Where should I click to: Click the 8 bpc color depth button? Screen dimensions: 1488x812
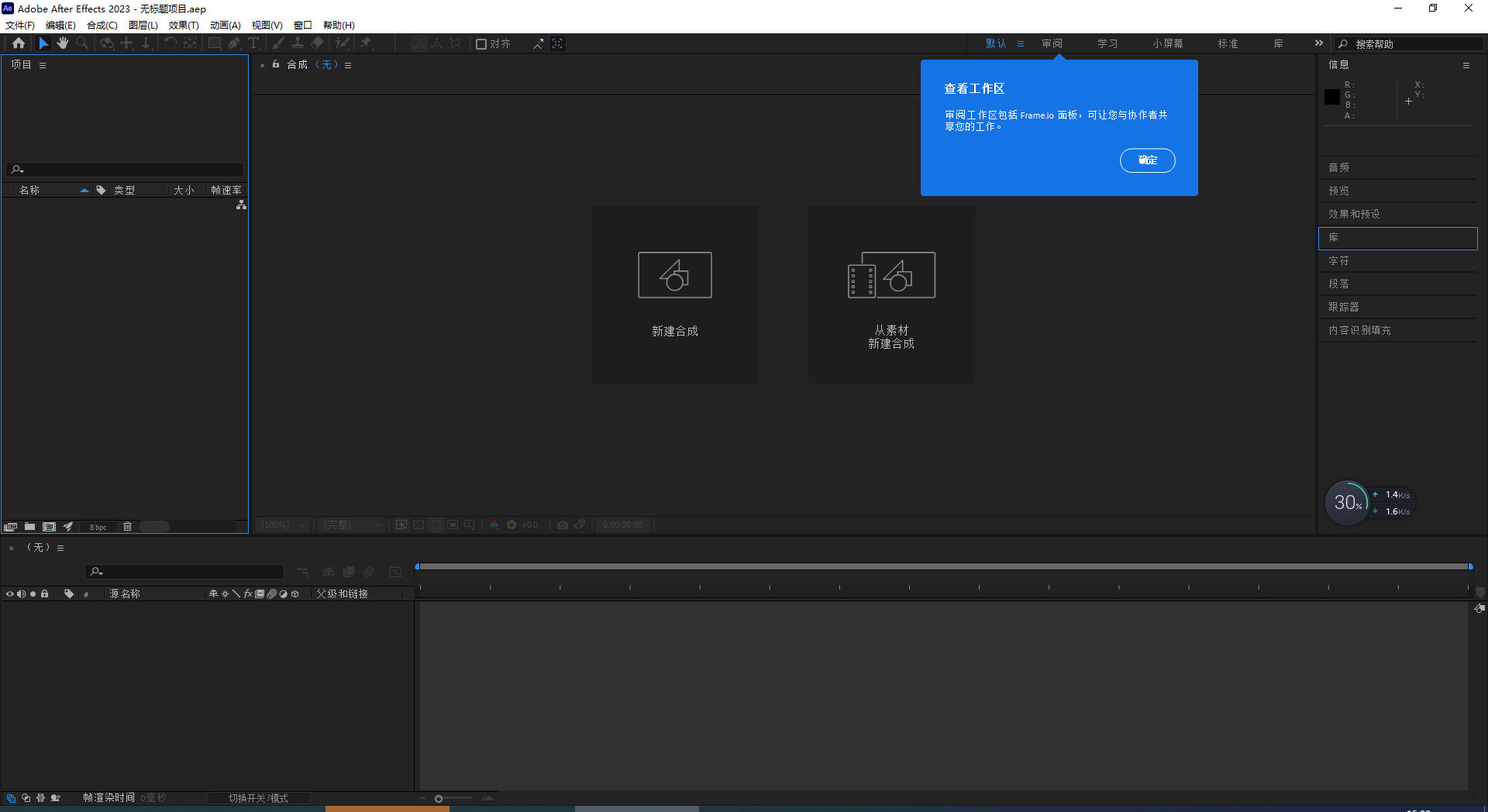click(x=98, y=527)
